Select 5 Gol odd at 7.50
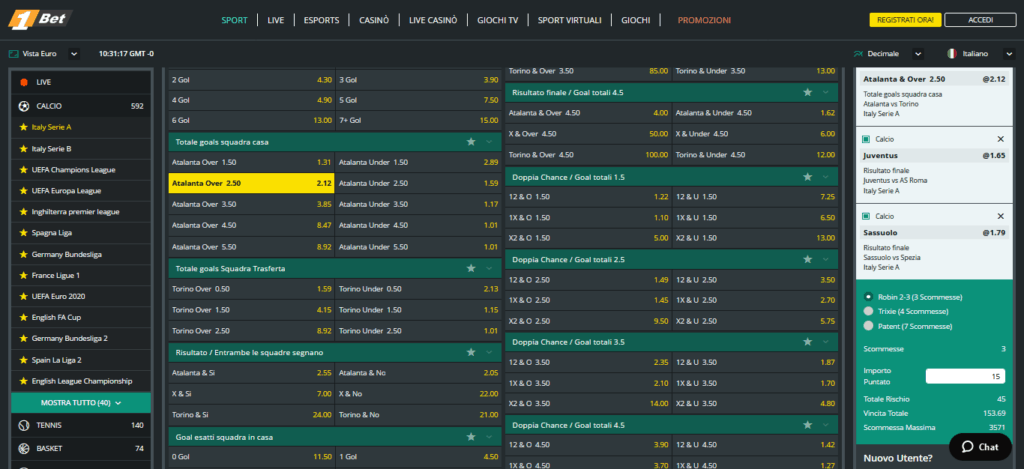The width and height of the screenshot is (1024, 469). [x=419, y=100]
